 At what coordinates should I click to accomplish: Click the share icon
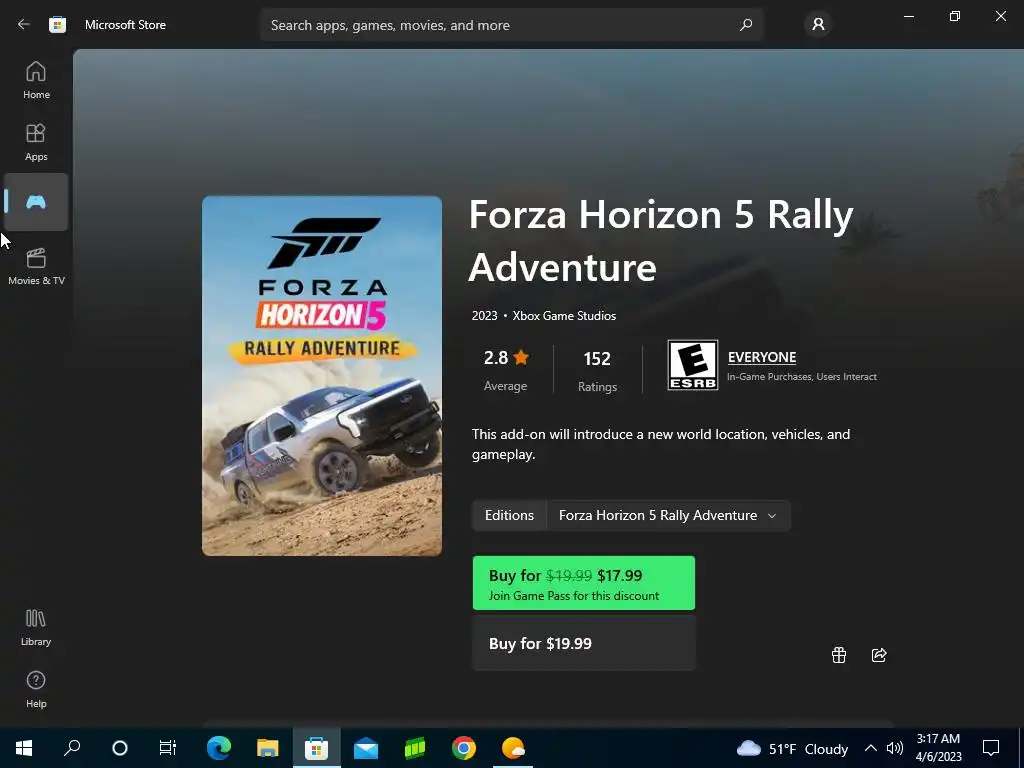[x=879, y=655]
